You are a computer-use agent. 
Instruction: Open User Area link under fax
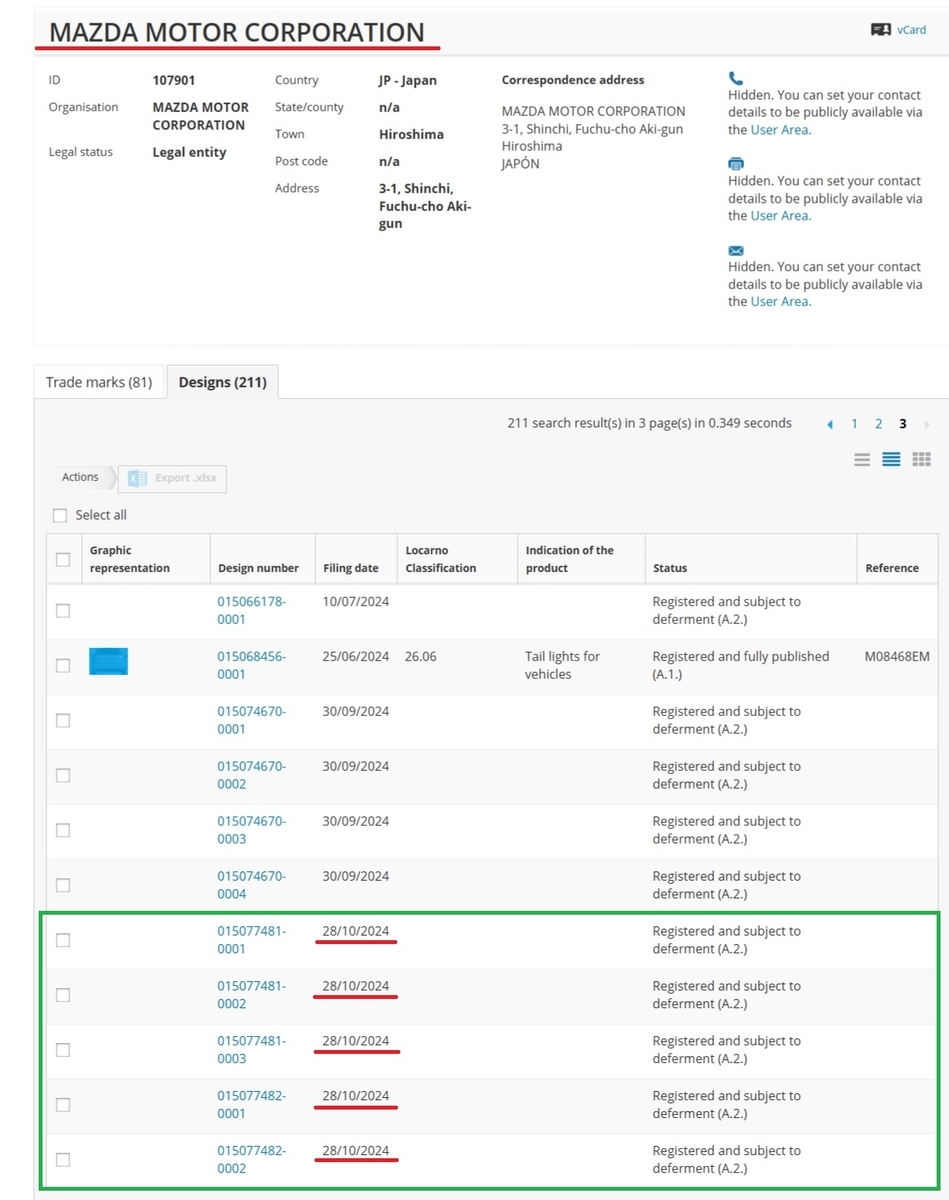pos(780,216)
